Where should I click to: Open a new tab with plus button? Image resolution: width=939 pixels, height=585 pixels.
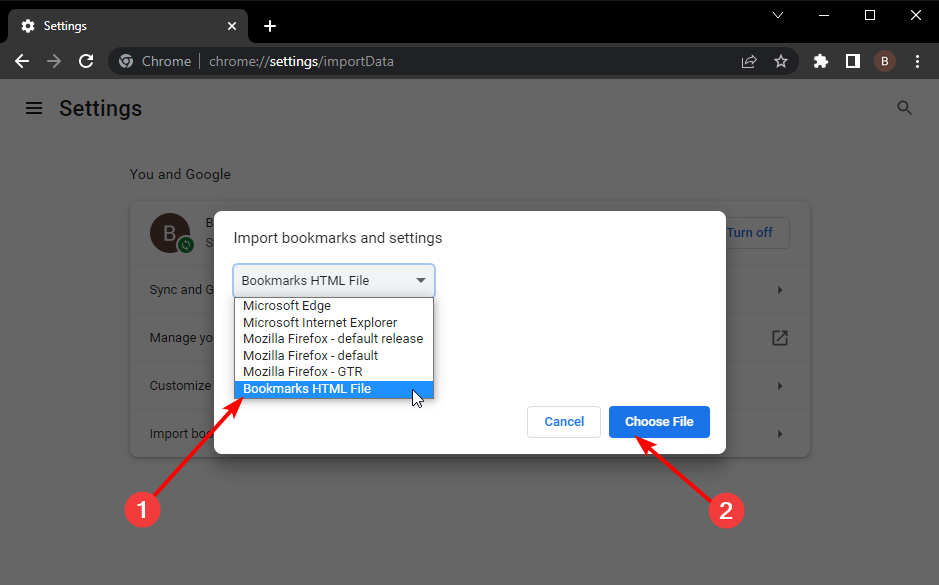(x=270, y=26)
